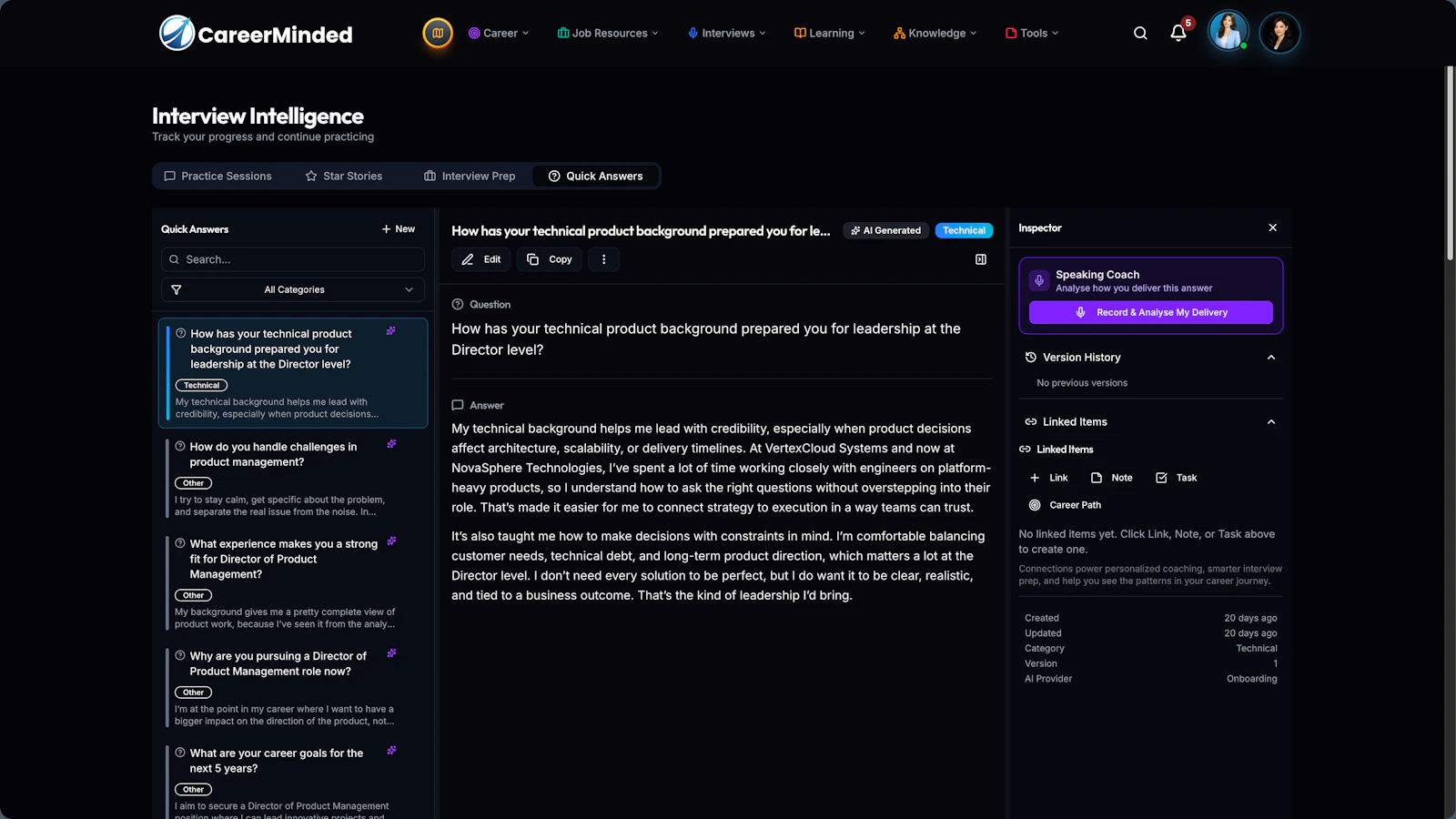Open the notifications bell

click(1178, 33)
